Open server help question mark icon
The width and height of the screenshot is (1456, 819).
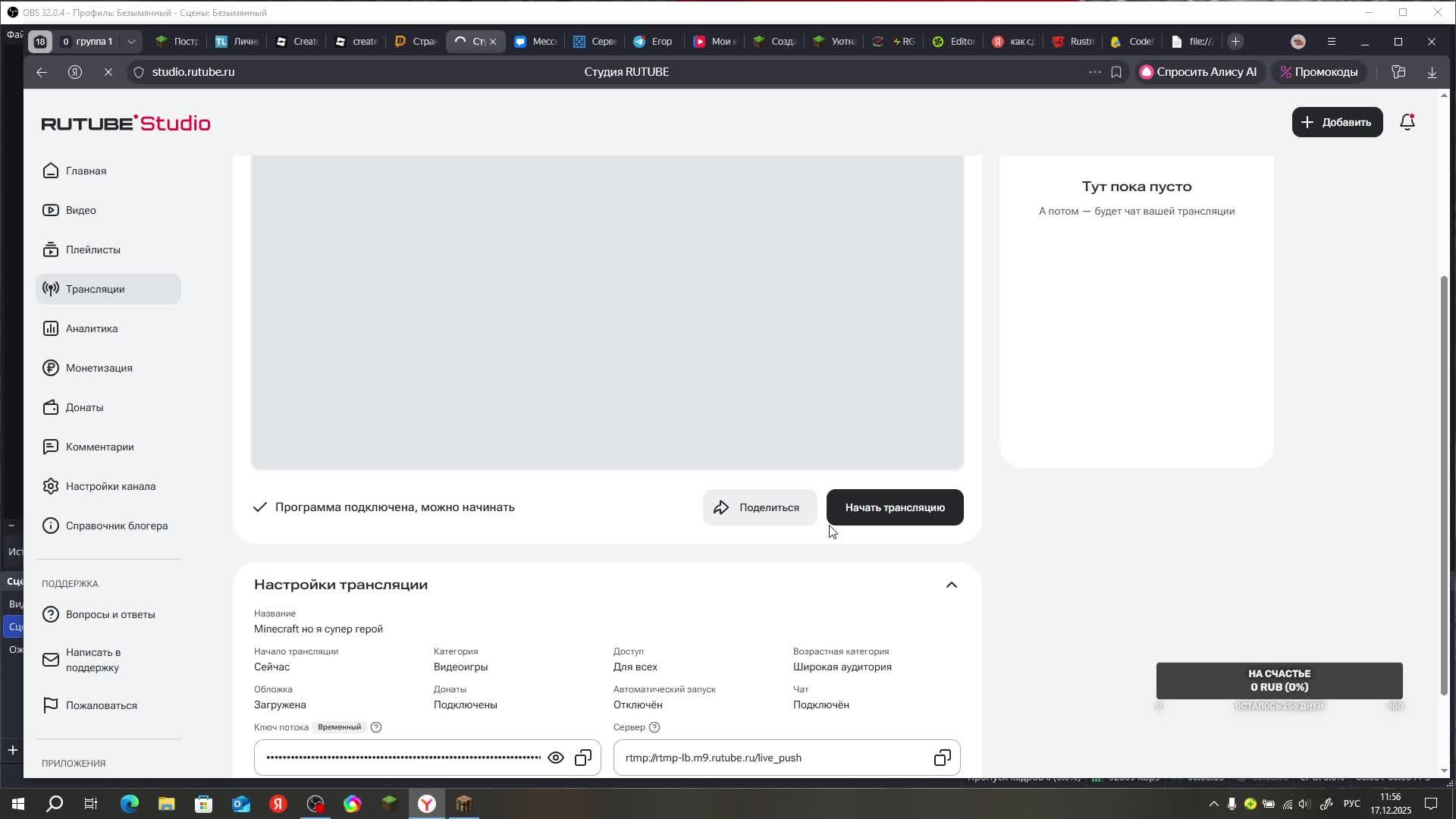[654, 727]
